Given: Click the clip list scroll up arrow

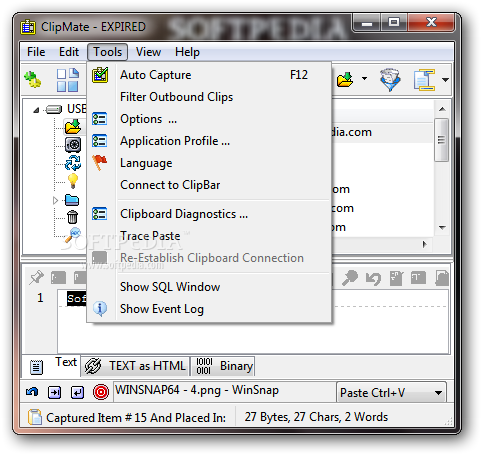Looking at the screenshot, I should tap(442, 109).
